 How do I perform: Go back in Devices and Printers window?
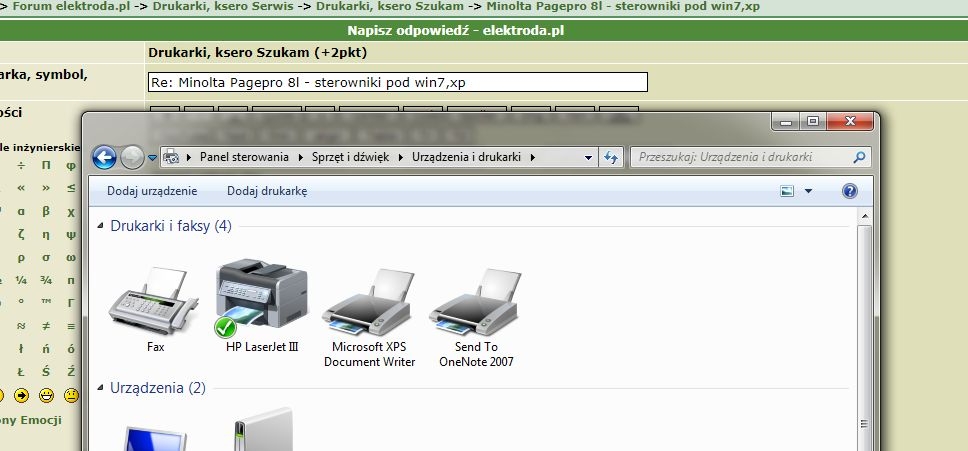104,158
